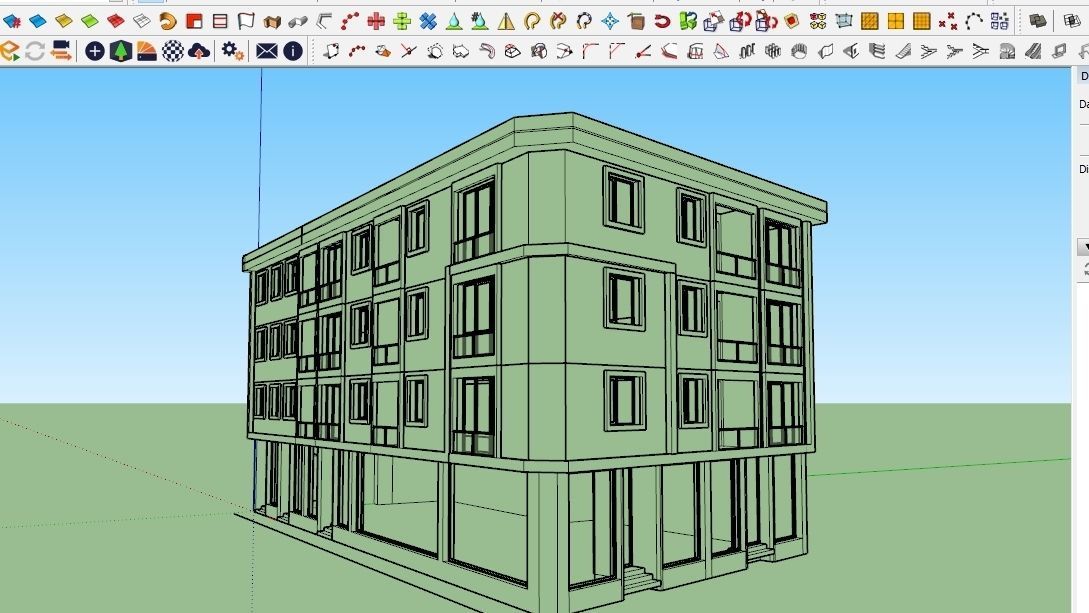1089x613 pixels.
Task: Click the orange two-by-two grid icon
Action: 896,22
